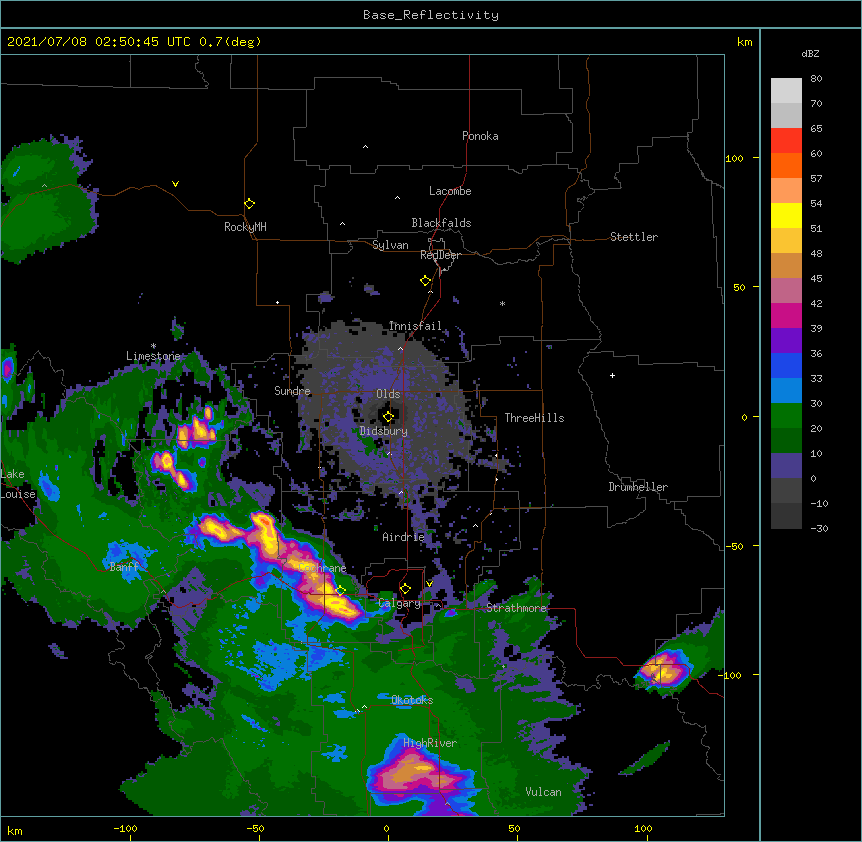Click the Limestone label
This screenshot has height=842, width=862.
(x=153, y=356)
